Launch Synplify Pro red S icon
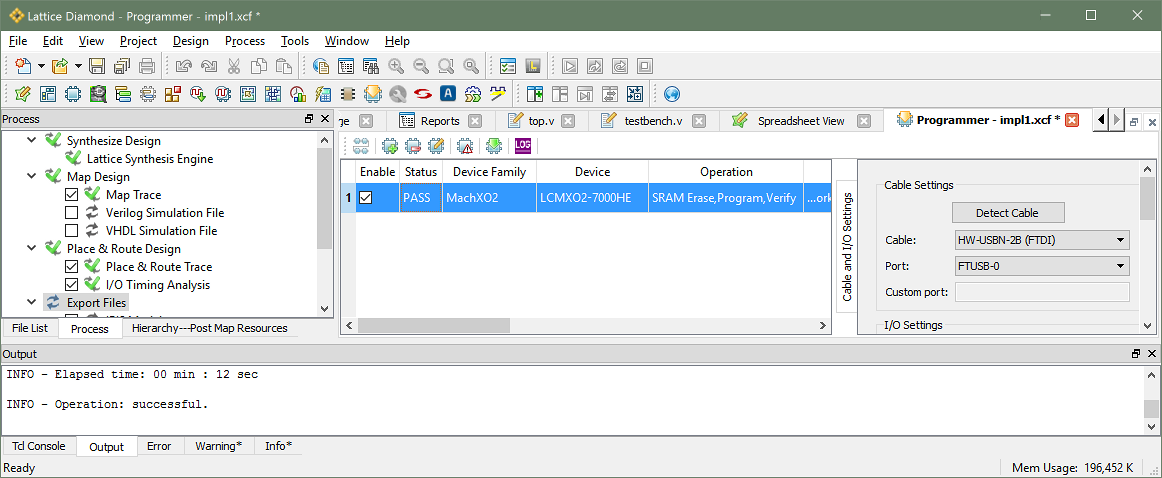Screen dimensions: 1162x478 coord(422,94)
